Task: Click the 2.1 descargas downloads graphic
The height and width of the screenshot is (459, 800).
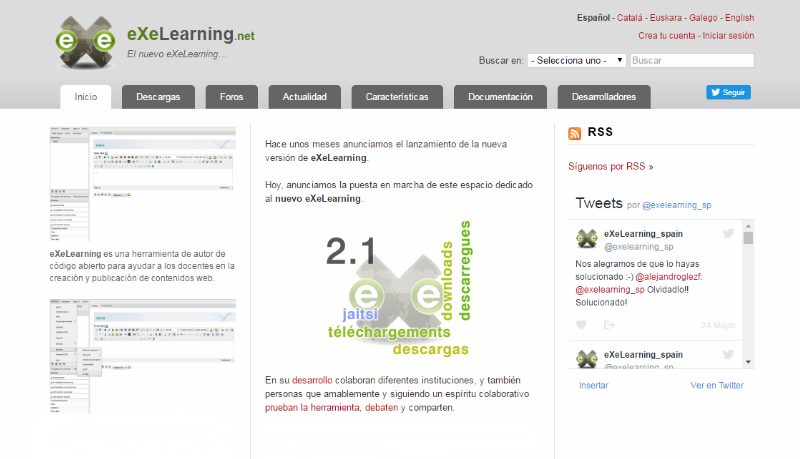Action: [399, 288]
